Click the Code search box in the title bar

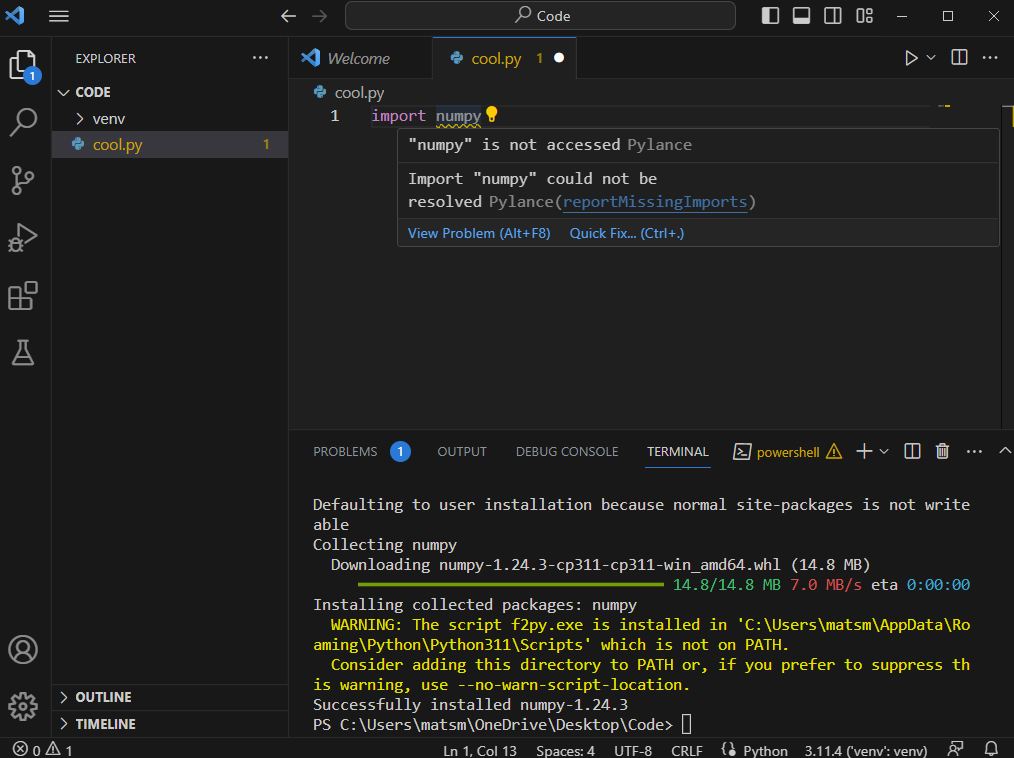pyautogui.click(x=540, y=16)
